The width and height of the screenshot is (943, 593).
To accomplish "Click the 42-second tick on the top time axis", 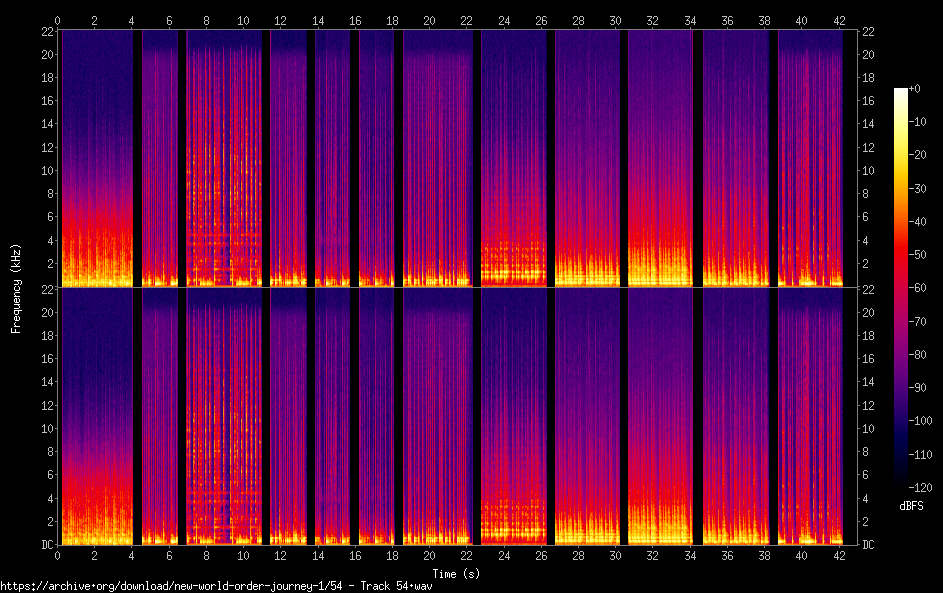I will tap(838, 19).
